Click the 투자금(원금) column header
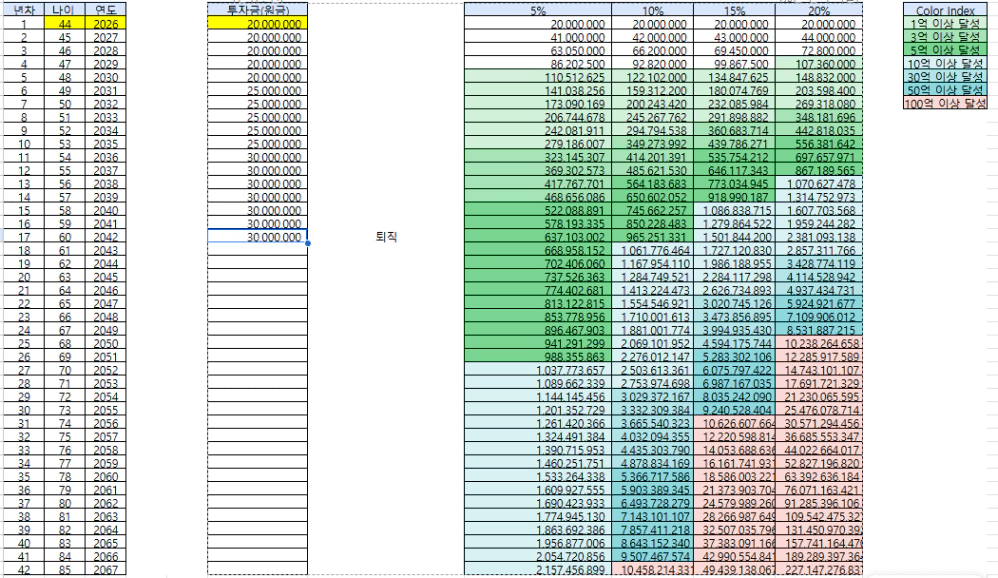Screen dimensions: 998x578 (257, 10)
